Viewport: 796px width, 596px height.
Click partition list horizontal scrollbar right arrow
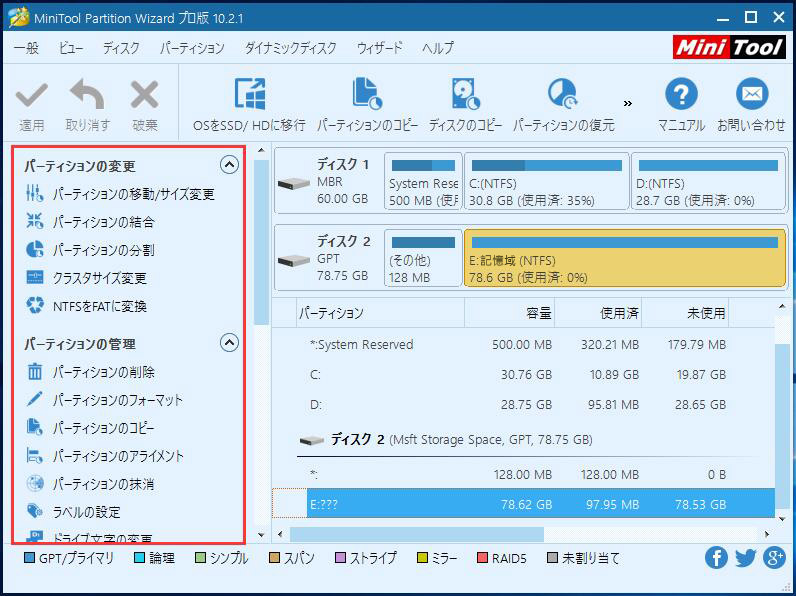(x=767, y=534)
